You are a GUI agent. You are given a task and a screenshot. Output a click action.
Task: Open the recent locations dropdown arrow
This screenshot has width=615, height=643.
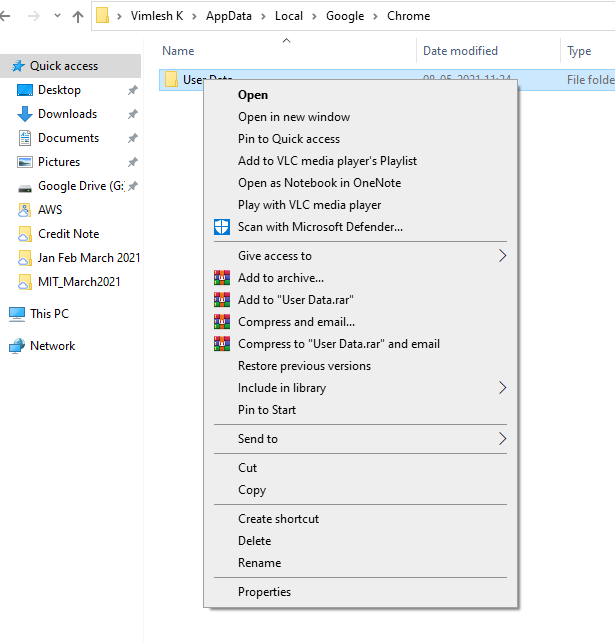tap(57, 16)
